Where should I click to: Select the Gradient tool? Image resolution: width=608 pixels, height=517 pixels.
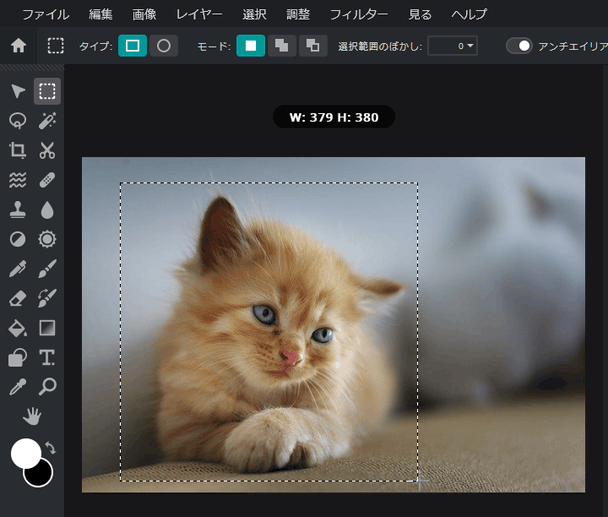coord(47,328)
